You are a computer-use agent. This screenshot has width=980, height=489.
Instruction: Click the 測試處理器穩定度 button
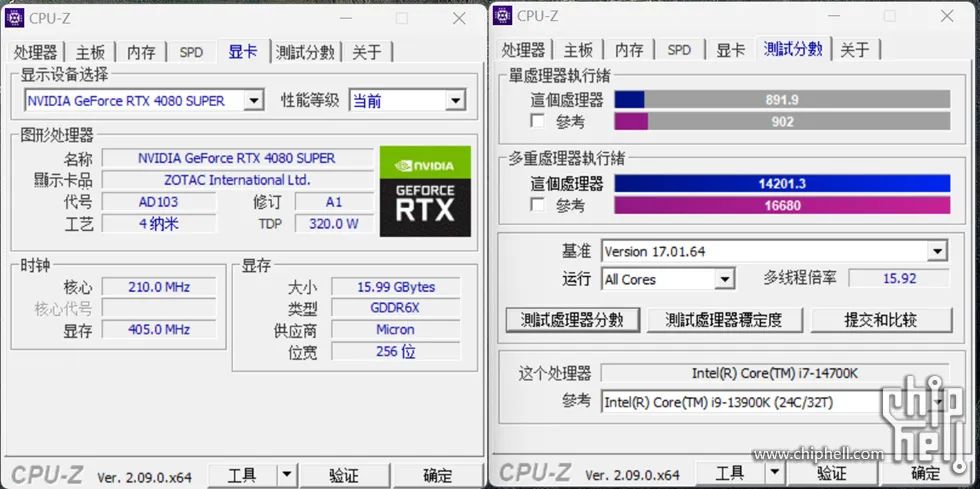click(724, 320)
